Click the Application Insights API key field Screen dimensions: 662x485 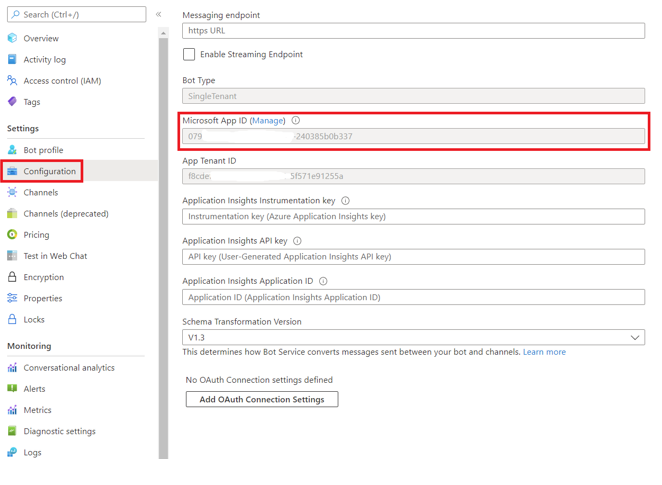tap(413, 257)
